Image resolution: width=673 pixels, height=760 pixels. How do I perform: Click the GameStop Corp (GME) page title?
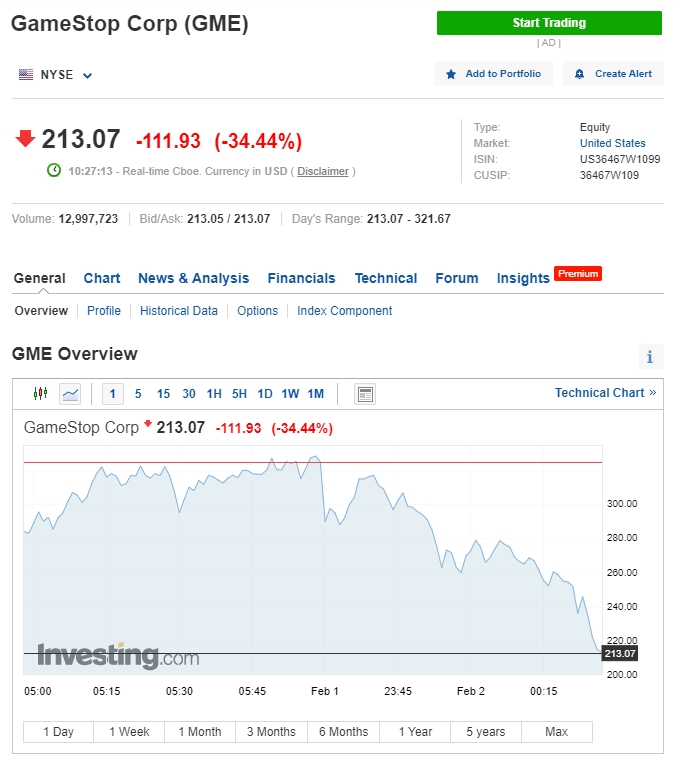tap(129, 23)
